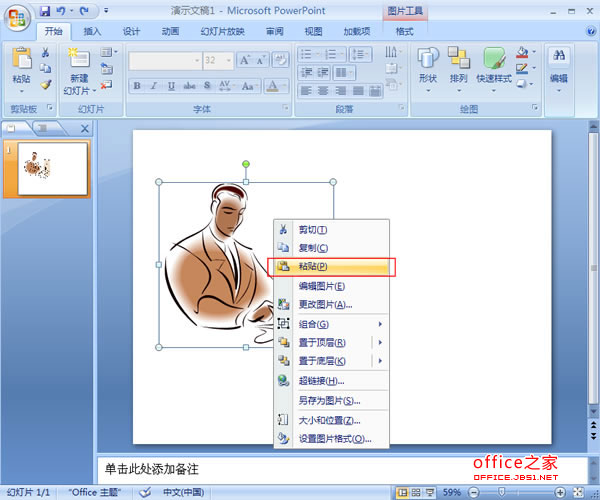Screen dimensions: 600x500
Task: Click the shape outline pen icon
Action: pos(522,68)
